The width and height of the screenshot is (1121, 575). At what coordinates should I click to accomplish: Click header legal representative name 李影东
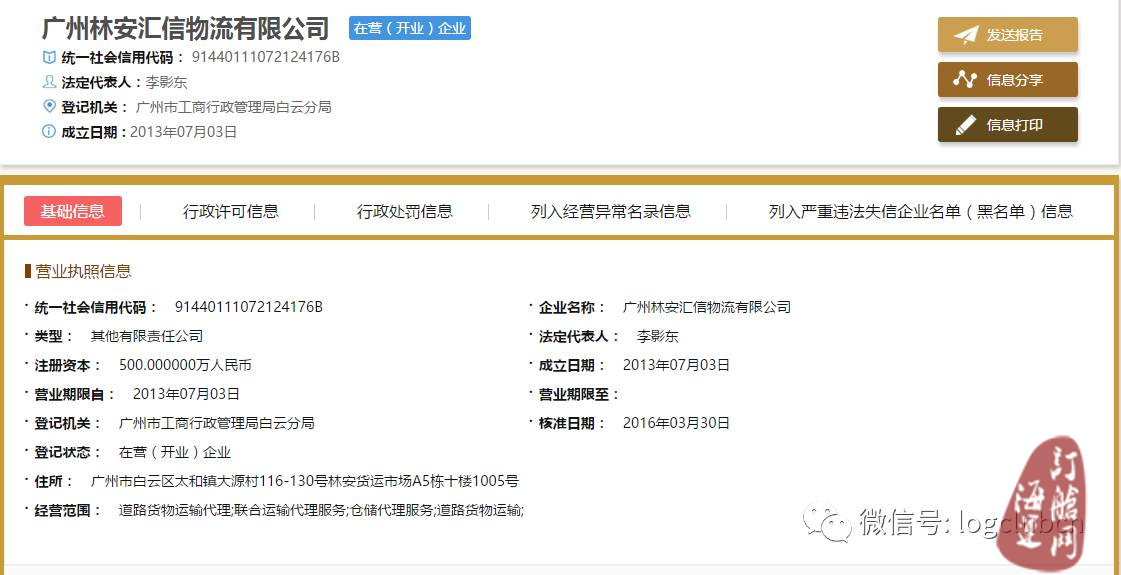pyautogui.click(x=166, y=82)
